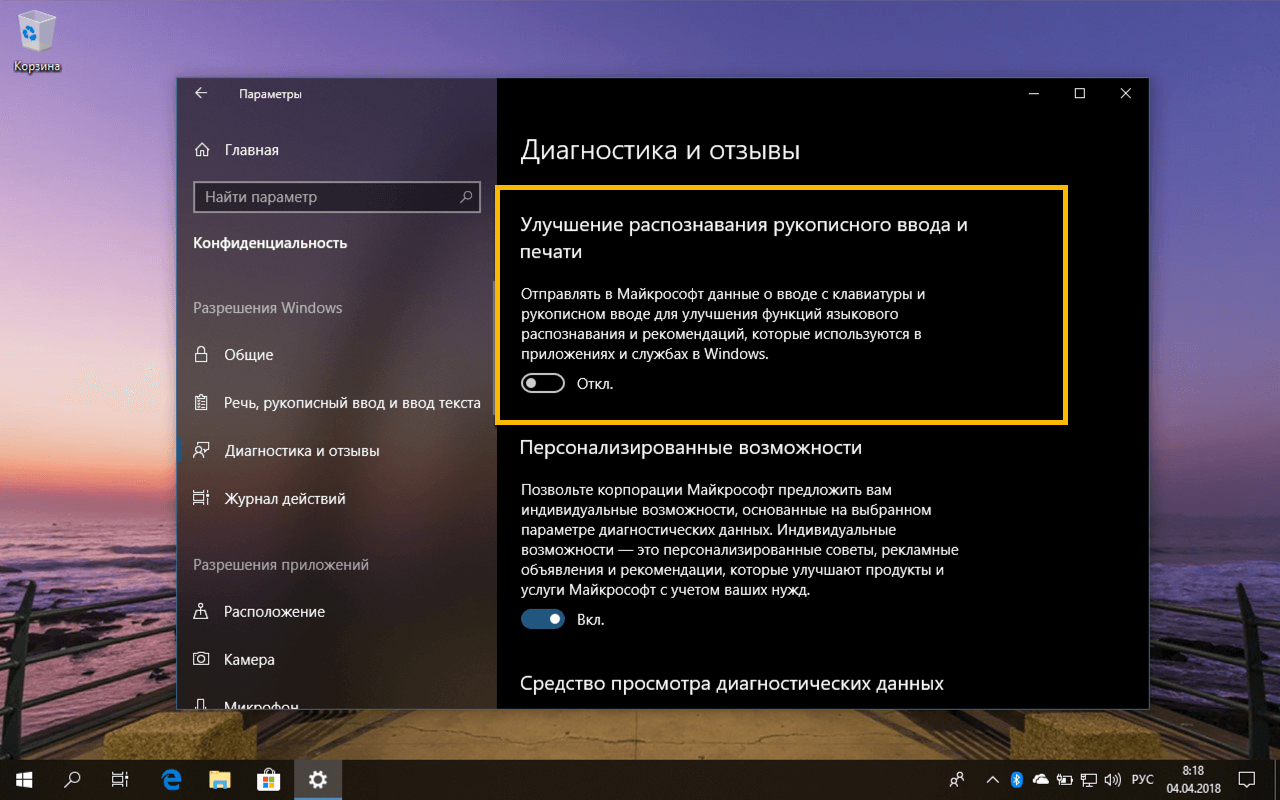Open File Explorer from the taskbar
This screenshot has width=1280, height=800.
pyautogui.click(x=219, y=779)
